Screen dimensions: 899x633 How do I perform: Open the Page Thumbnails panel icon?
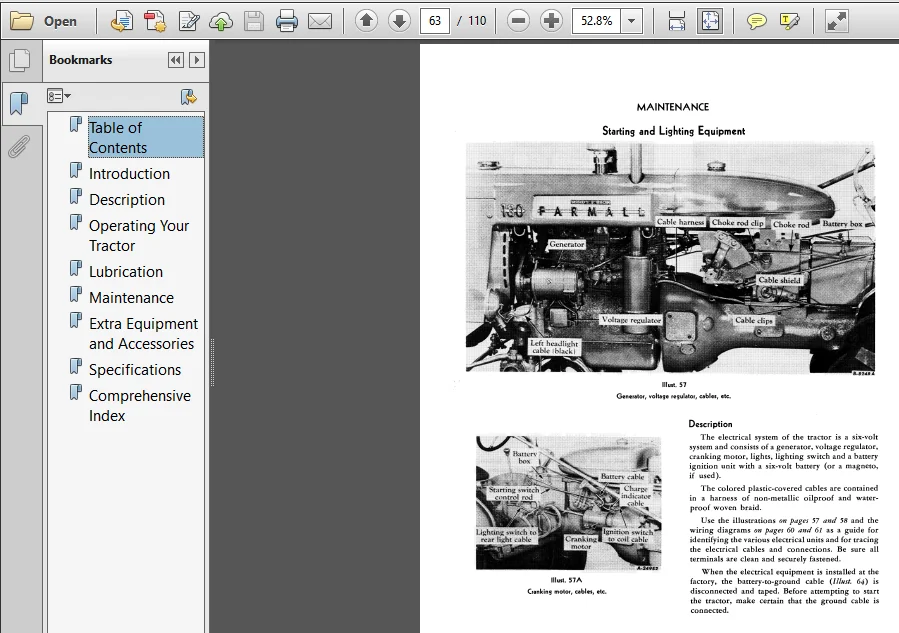click(20, 60)
